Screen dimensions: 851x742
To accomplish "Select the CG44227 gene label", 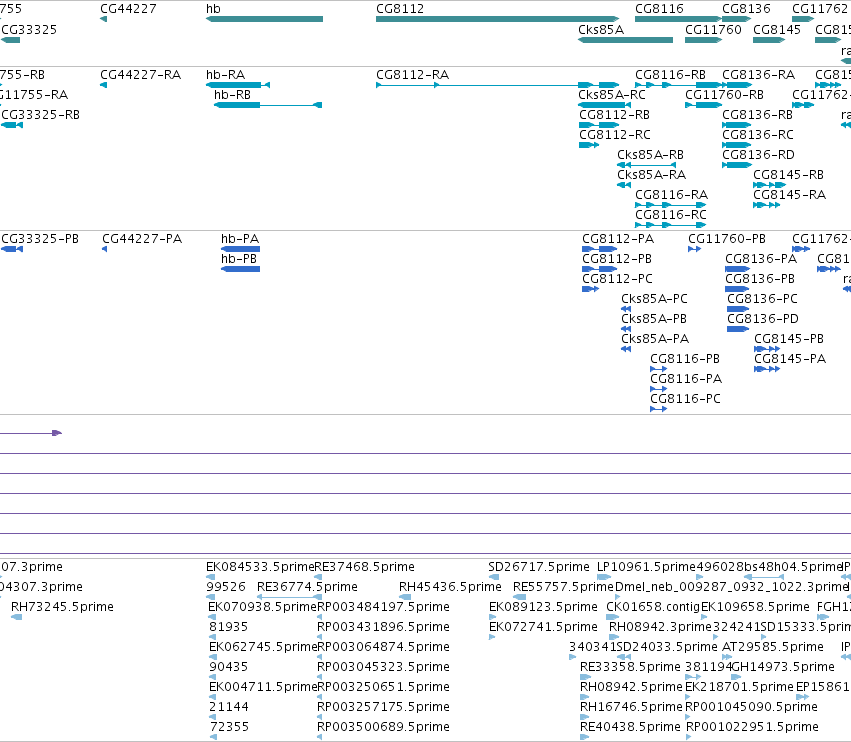I will 129,9.
